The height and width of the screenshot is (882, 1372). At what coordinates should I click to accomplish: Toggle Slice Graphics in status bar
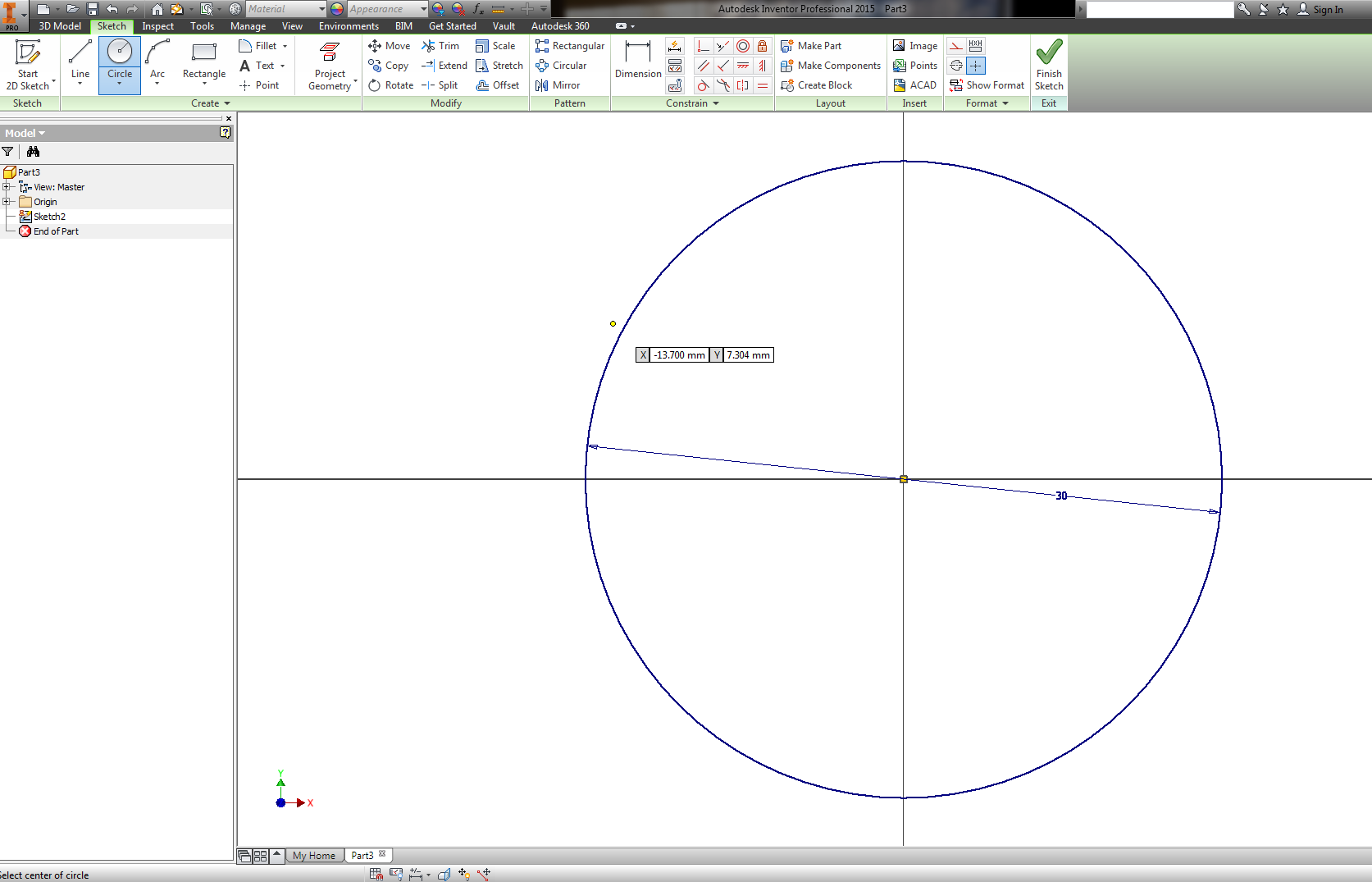point(444,875)
